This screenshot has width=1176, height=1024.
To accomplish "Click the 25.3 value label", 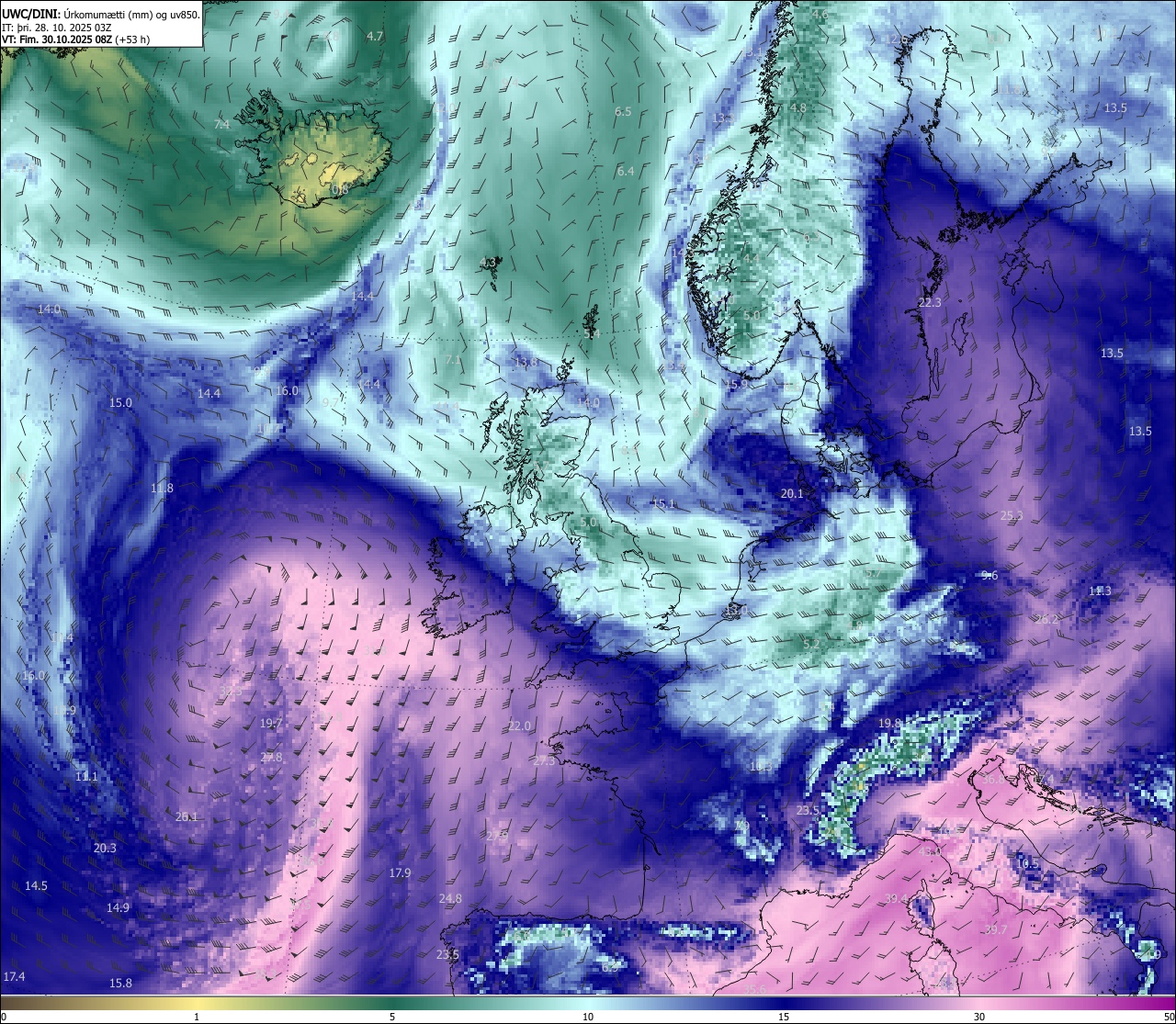I will click(x=1012, y=516).
